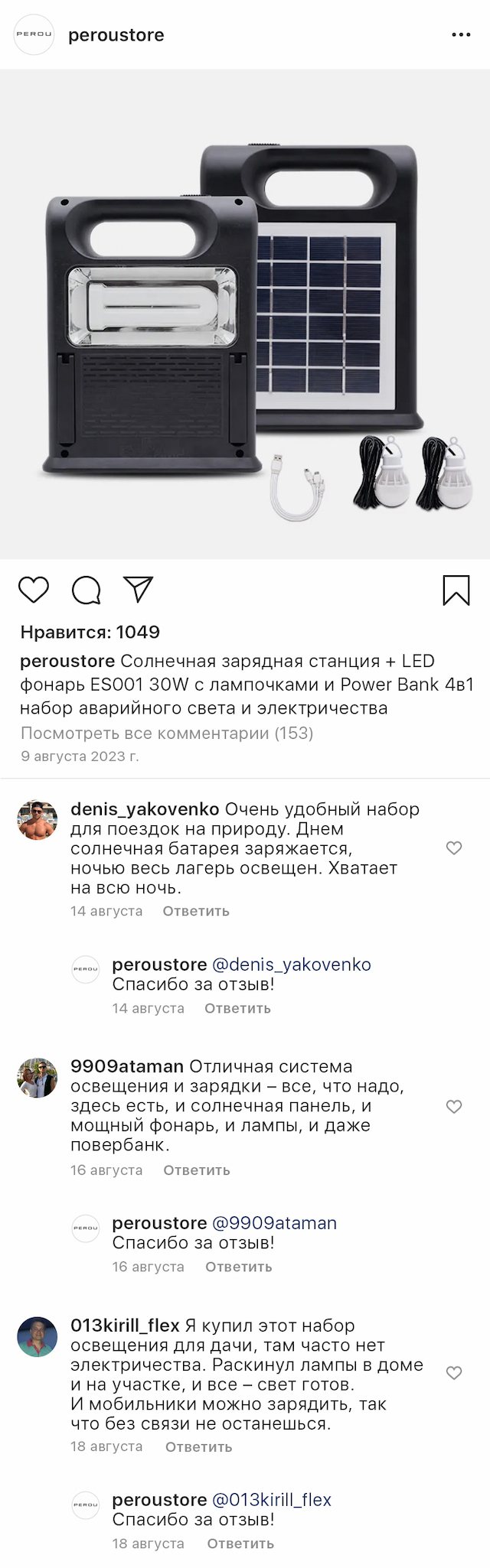Viewport: 490px width, 1568px height.
Task: Reply to 9909ataman's comment
Action: click(197, 1169)
